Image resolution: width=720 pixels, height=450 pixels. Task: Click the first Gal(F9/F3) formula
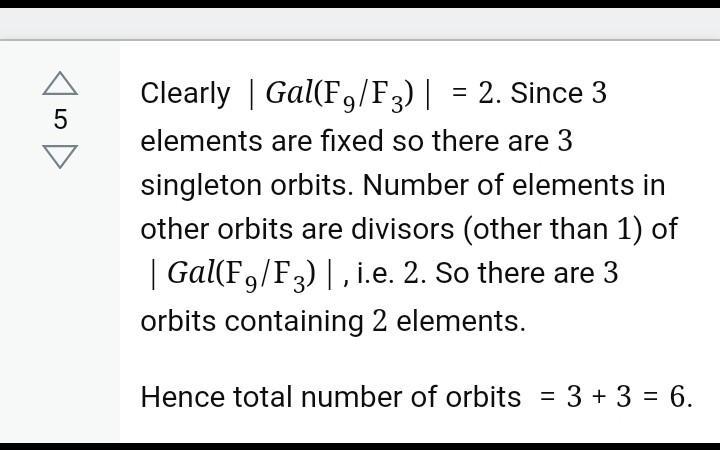[339, 95]
